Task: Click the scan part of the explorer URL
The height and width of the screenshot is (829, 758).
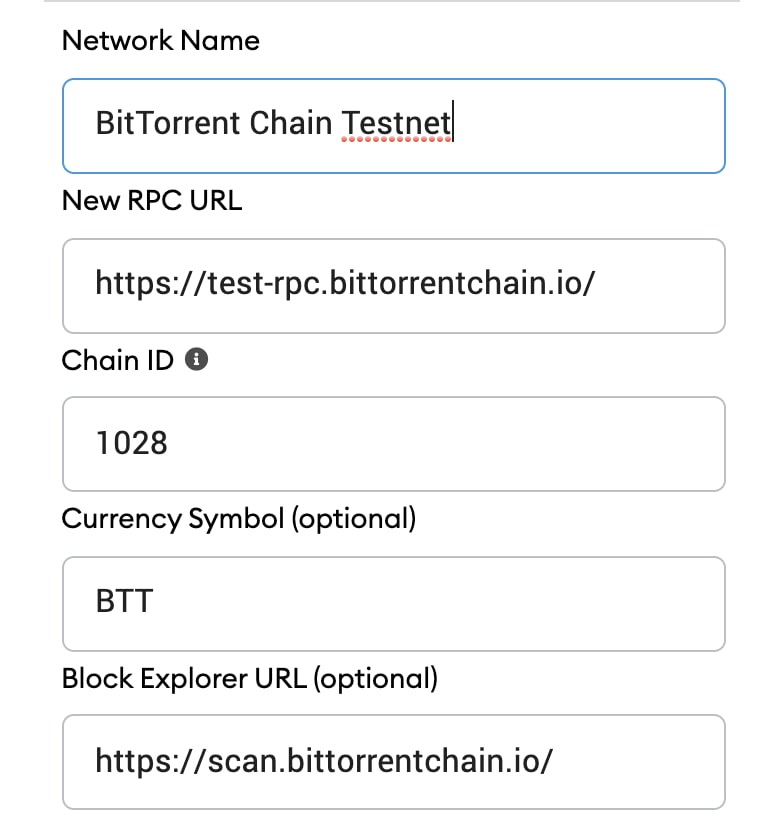Action: coord(244,760)
